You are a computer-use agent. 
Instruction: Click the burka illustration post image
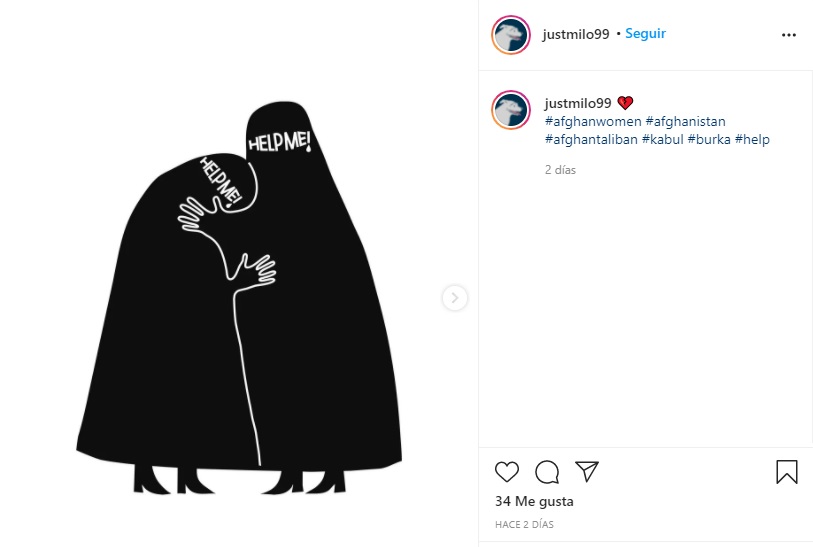coord(239,273)
